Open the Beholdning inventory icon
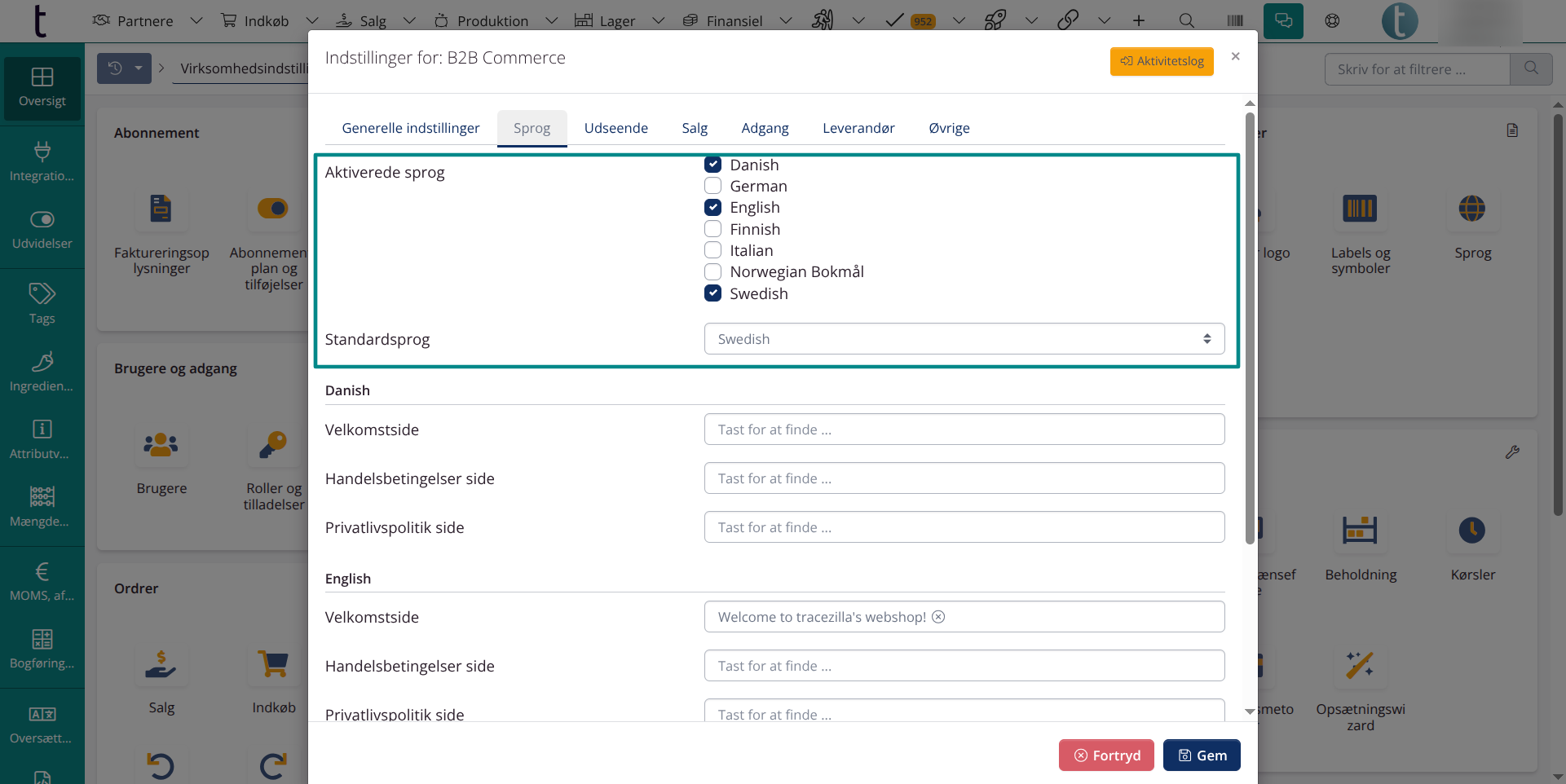This screenshot has width=1566, height=784. (1360, 531)
